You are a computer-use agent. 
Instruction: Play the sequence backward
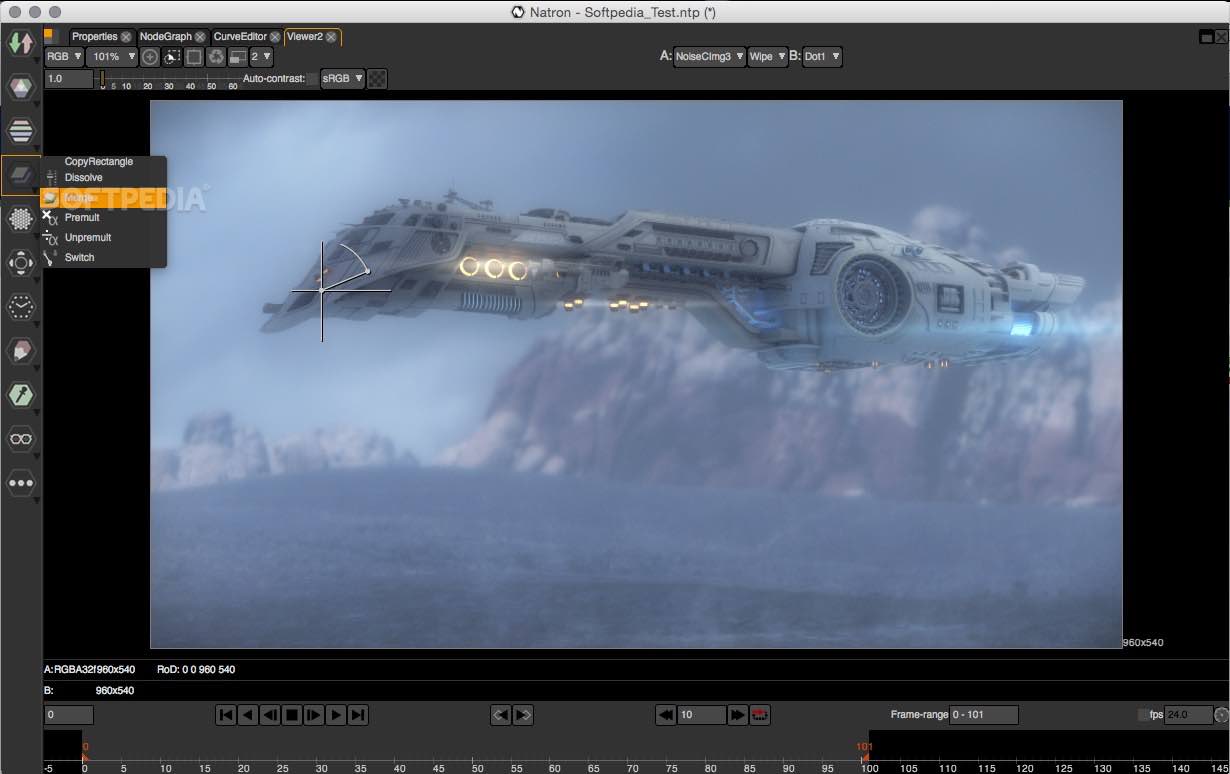(248, 714)
